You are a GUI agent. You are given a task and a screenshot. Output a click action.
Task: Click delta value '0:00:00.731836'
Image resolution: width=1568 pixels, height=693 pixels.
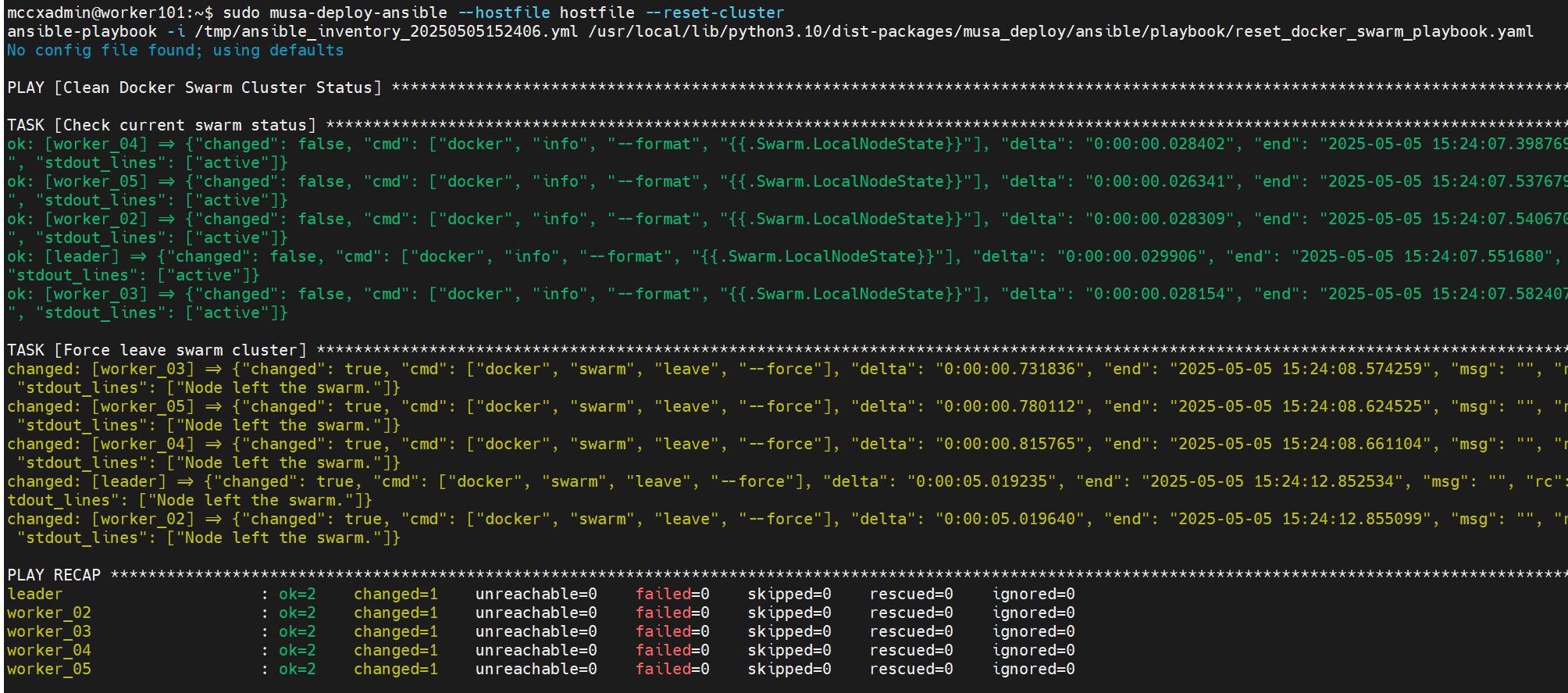(1010, 369)
